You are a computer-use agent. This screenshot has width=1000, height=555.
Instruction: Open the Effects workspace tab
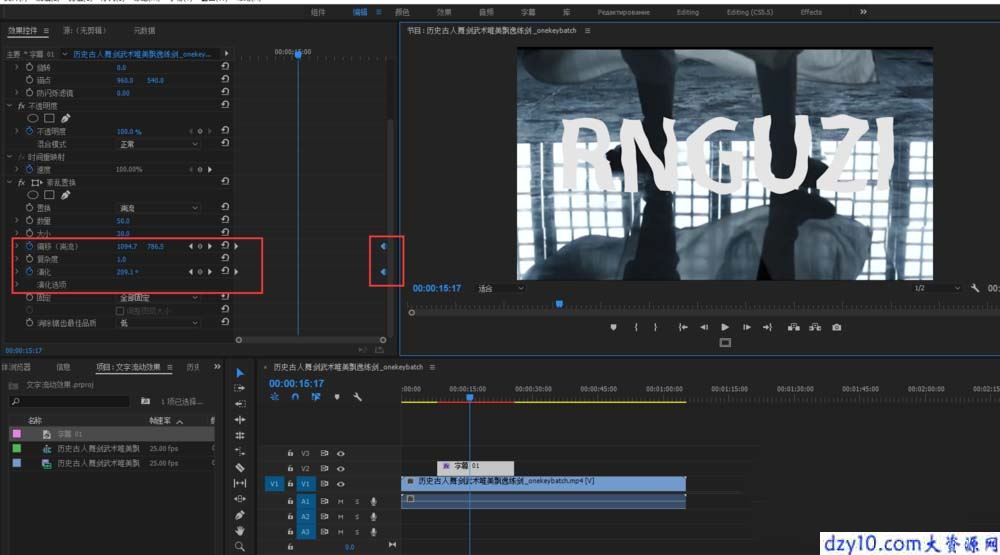pyautogui.click(x=811, y=12)
